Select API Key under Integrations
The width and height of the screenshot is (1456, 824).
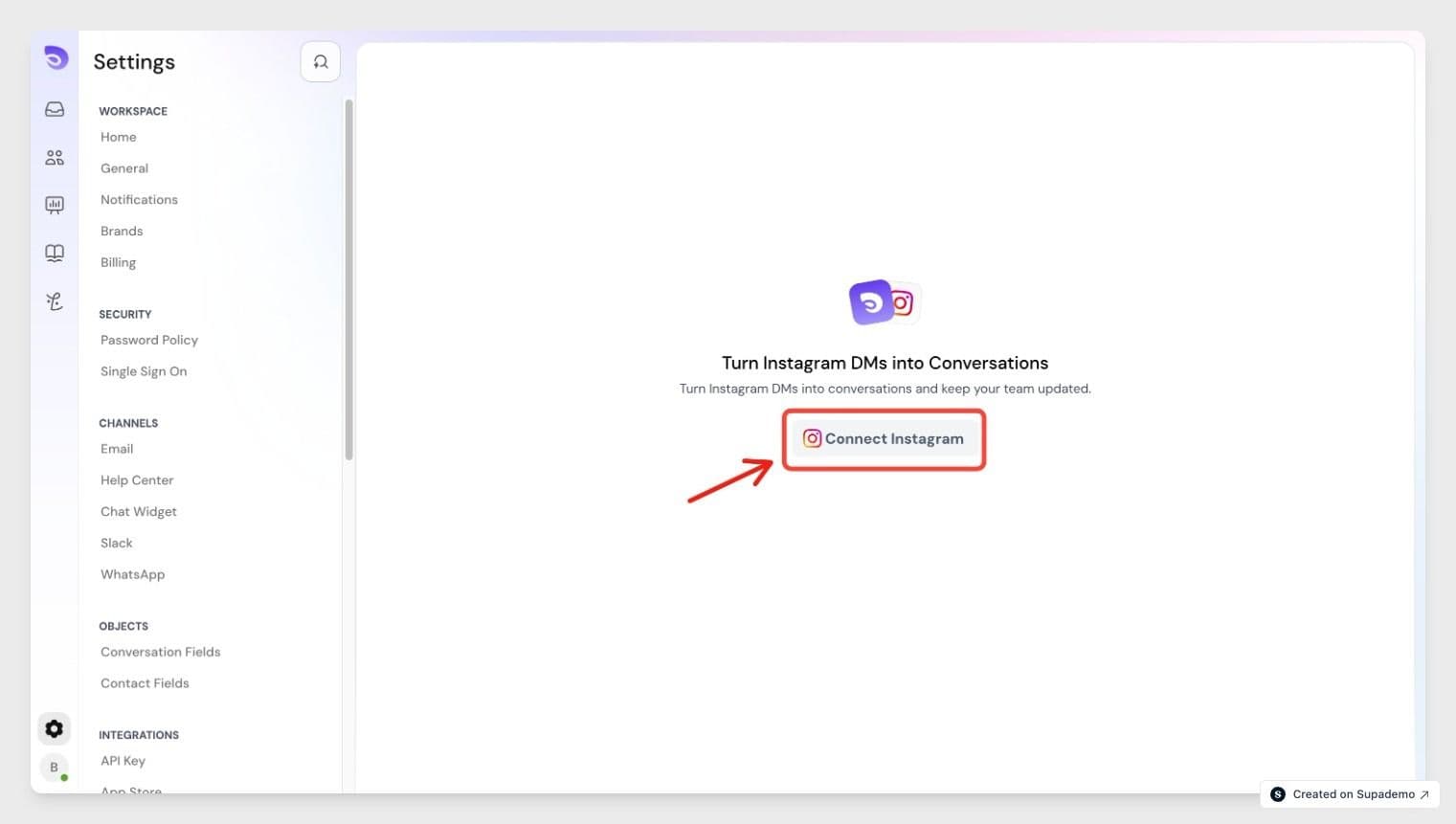123,761
